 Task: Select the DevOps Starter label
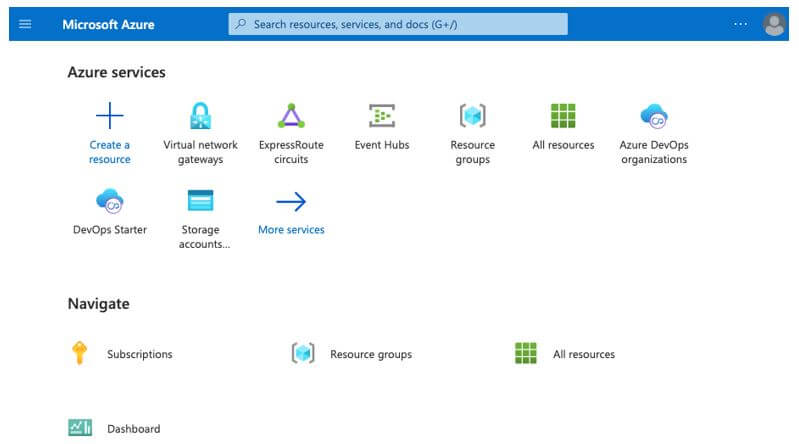110,229
